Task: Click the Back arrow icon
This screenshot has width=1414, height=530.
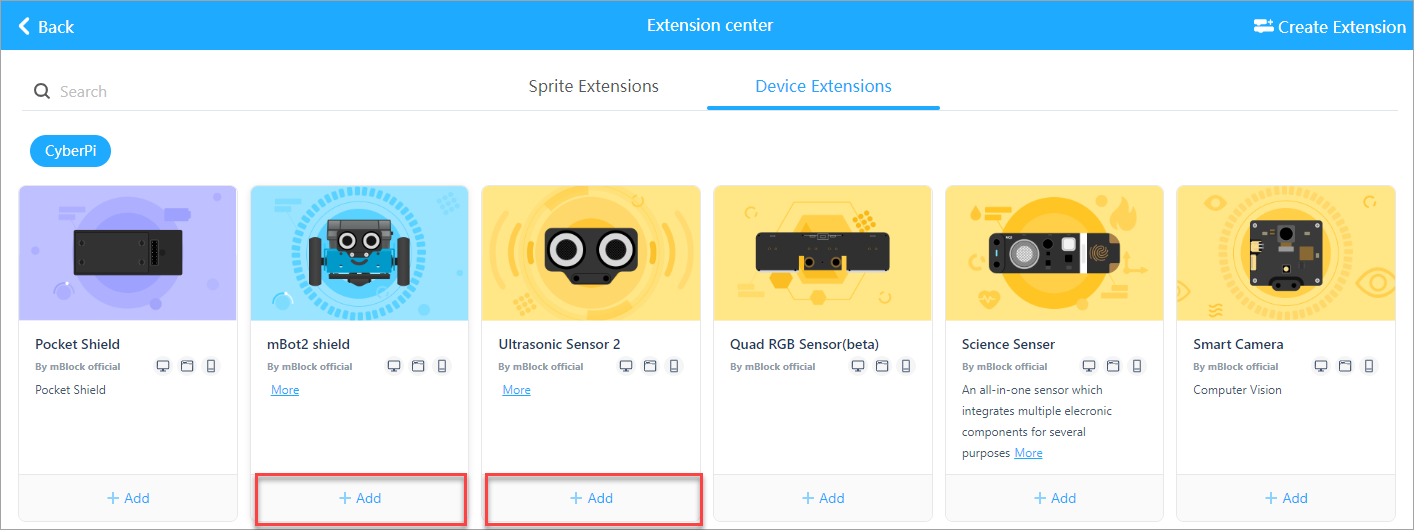Action: [24, 26]
